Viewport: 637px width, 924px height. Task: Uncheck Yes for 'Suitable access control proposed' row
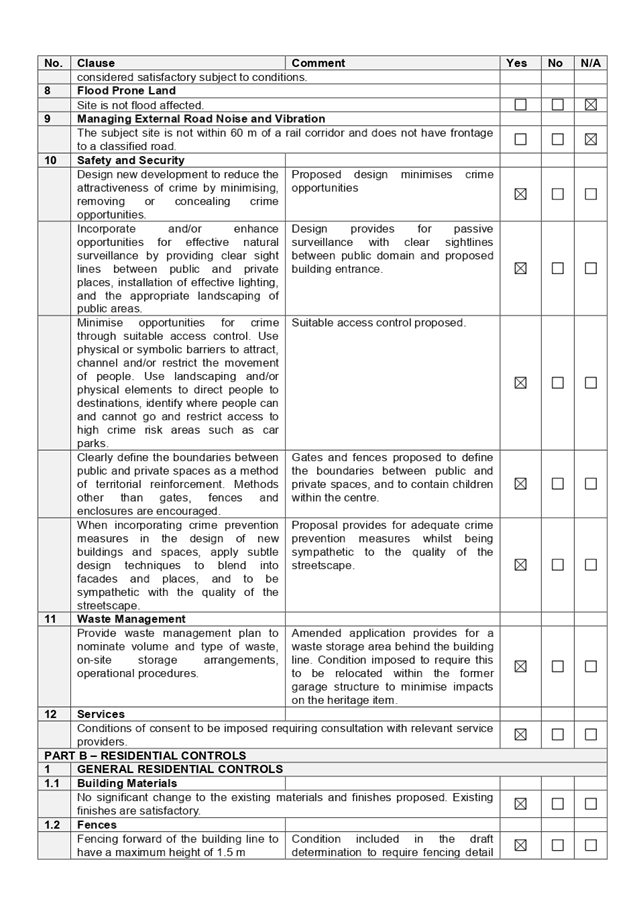pos(520,382)
